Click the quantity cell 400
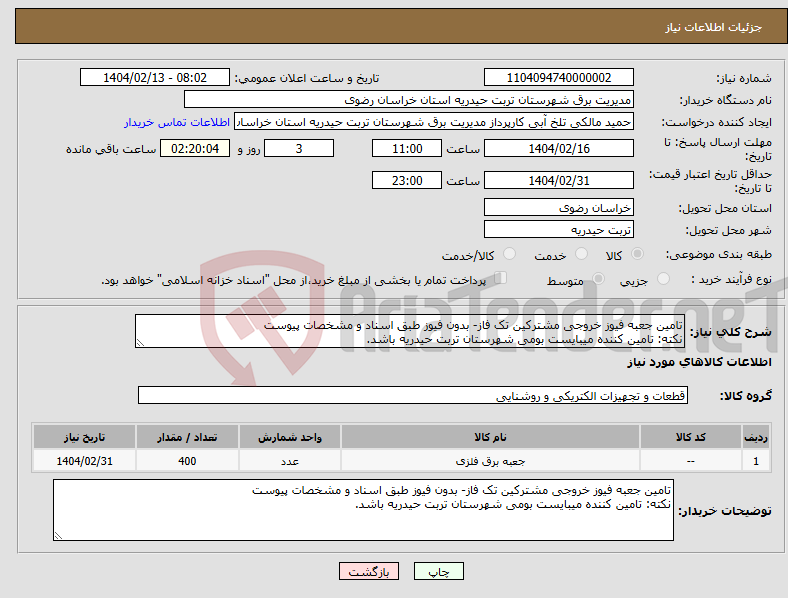This screenshot has height=598, width=788. tap(187, 461)
